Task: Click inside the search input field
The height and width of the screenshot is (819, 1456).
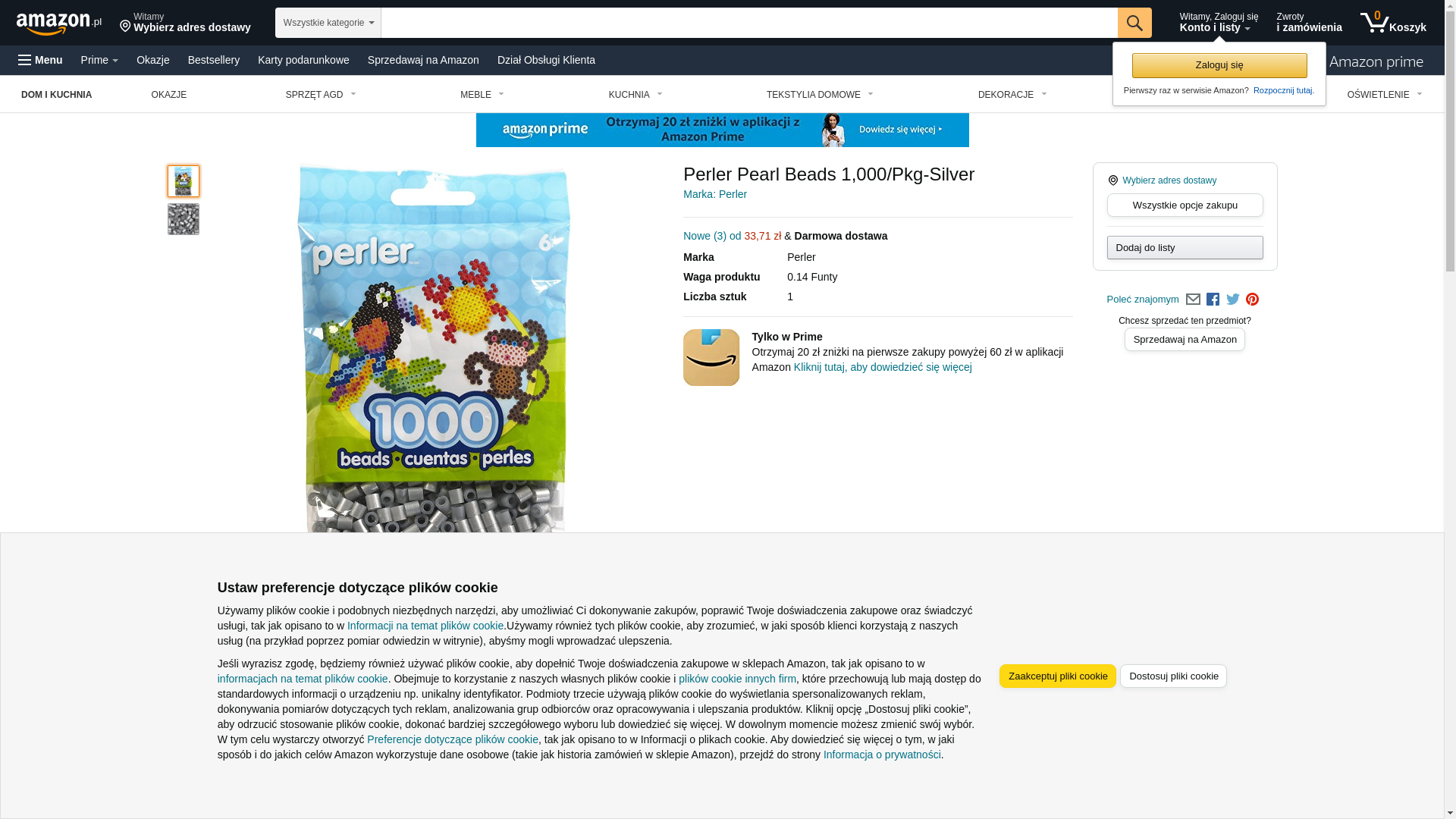Action: [x=749, y=23]
